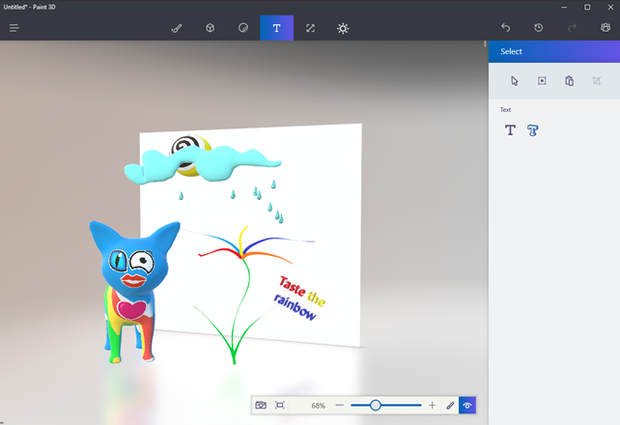Open the Canvas resize tool

310,28
